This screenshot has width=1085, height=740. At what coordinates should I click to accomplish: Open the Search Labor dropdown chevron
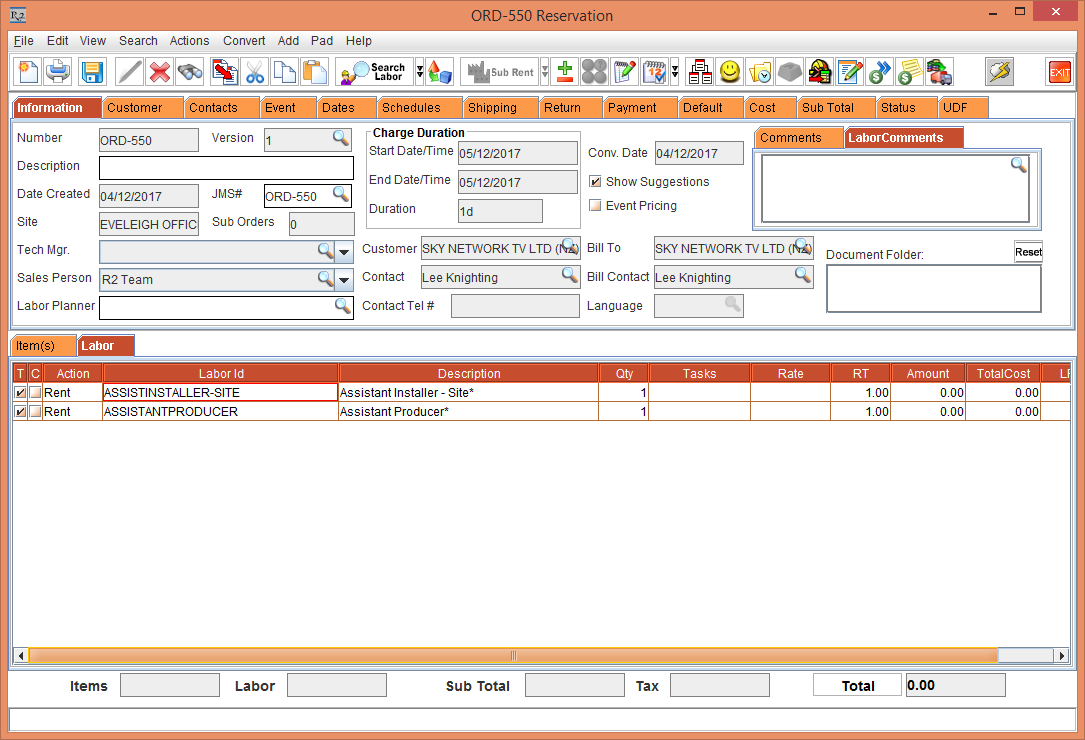[417, 71]
